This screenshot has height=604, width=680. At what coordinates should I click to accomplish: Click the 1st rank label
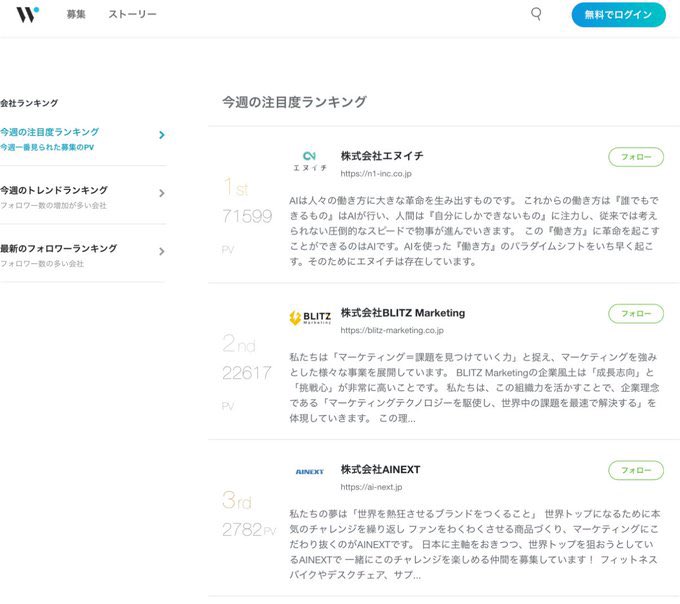click(235, 187)
